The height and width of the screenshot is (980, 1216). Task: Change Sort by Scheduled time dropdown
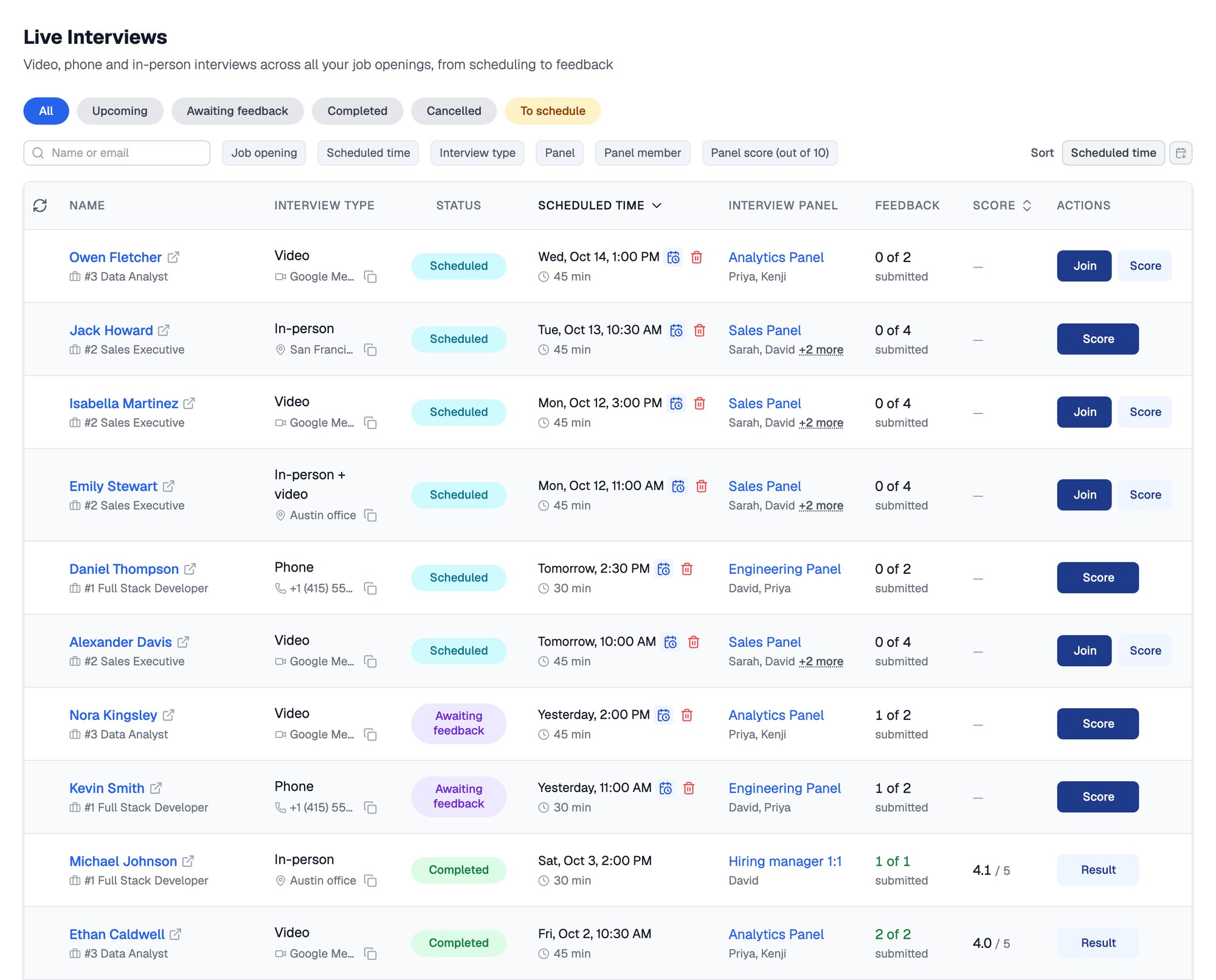[1113, 153]
